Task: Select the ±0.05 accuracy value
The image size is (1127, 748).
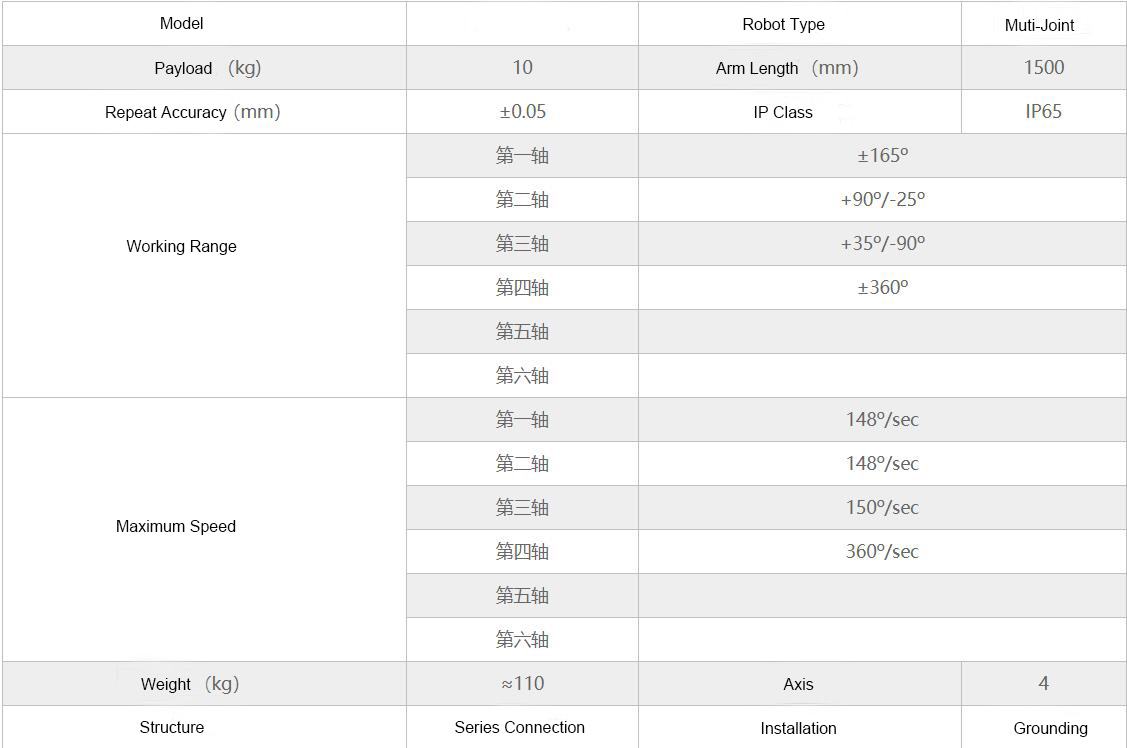Action: point(522,111)
